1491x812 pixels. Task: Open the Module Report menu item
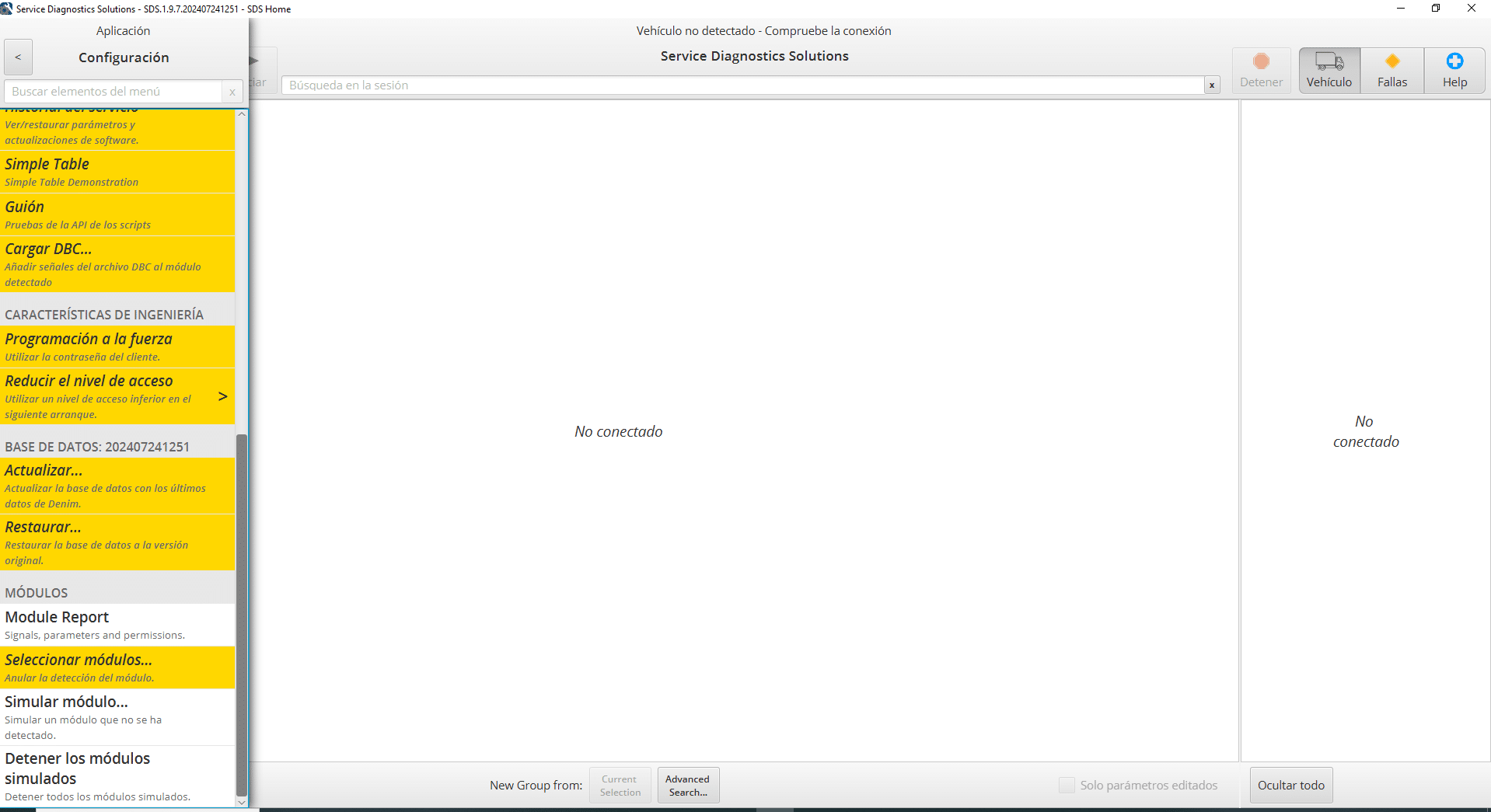[117, 625]
